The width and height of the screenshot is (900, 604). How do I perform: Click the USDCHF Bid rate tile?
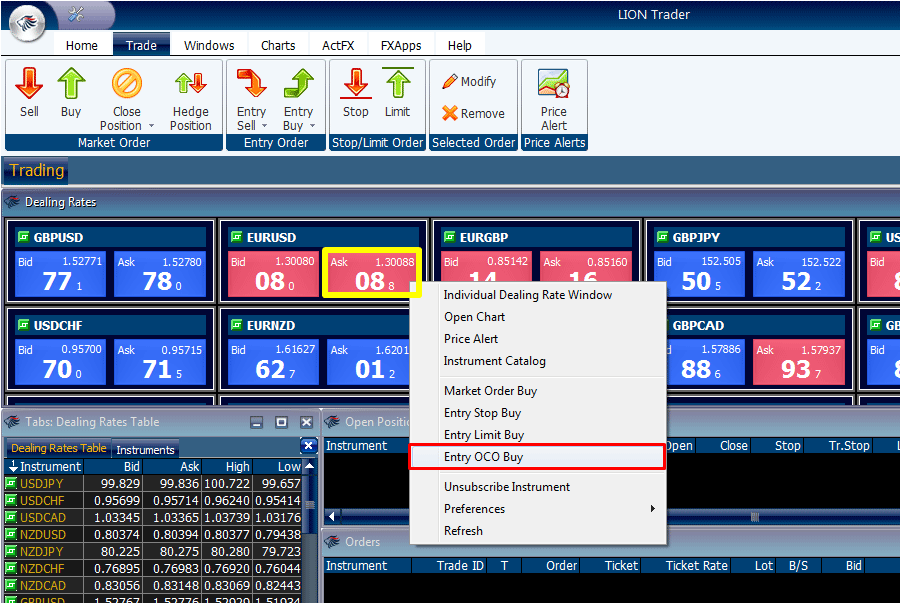[60, 362]
